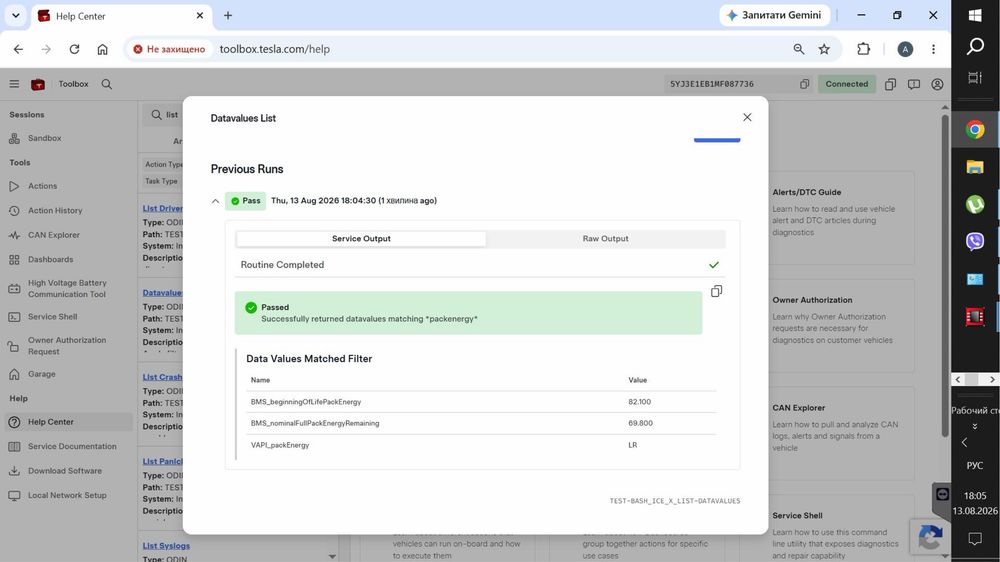Click the page vertical scrollbar
Image resolution: width=1000 pixels, height=562 pixels.
coord(945,274)
